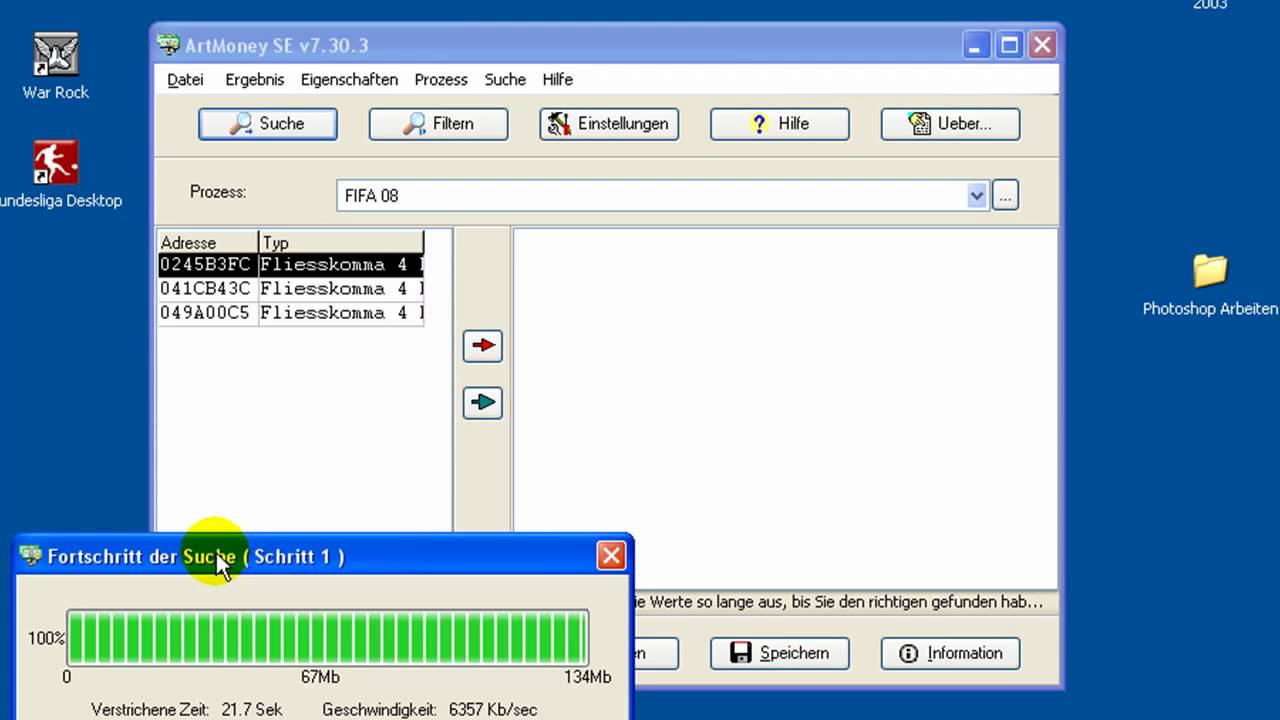Click the Filtern magnifier icon
Screen dimensions: 1280x720
(x=414, y=123)
